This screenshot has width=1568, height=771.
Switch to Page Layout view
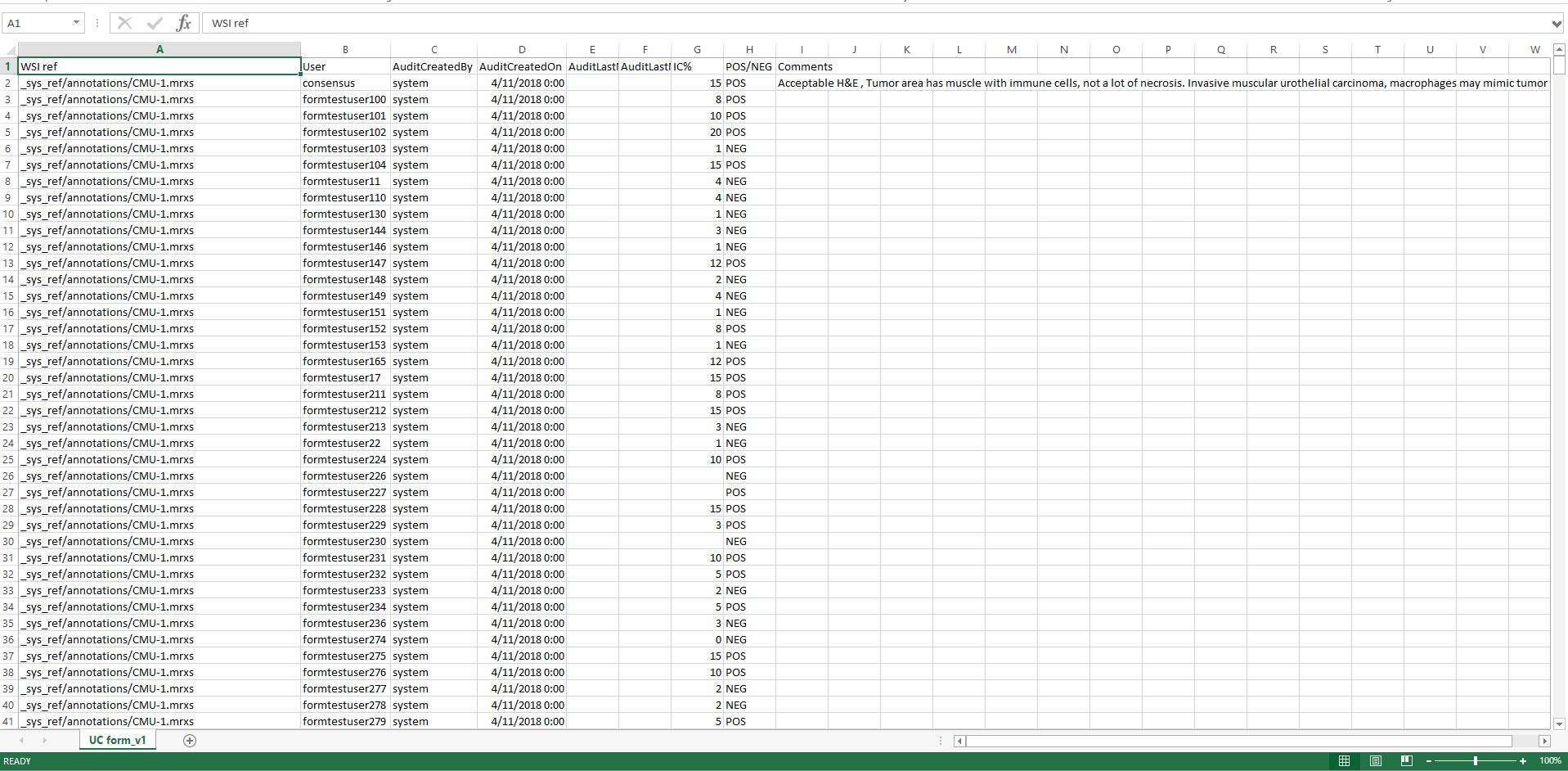1376,761
